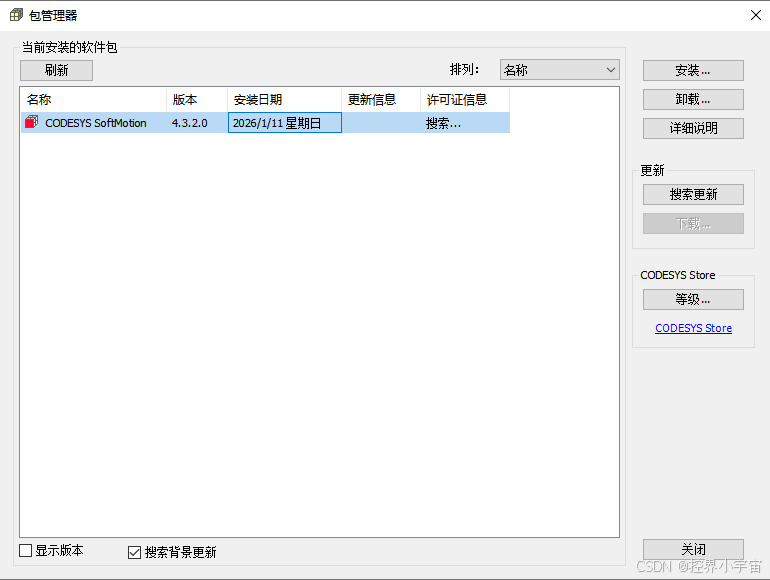The width and height of the screenshot is (770, 580).
Task: Click the 刷新 refresh button
Action: click(x=56, y=70)
